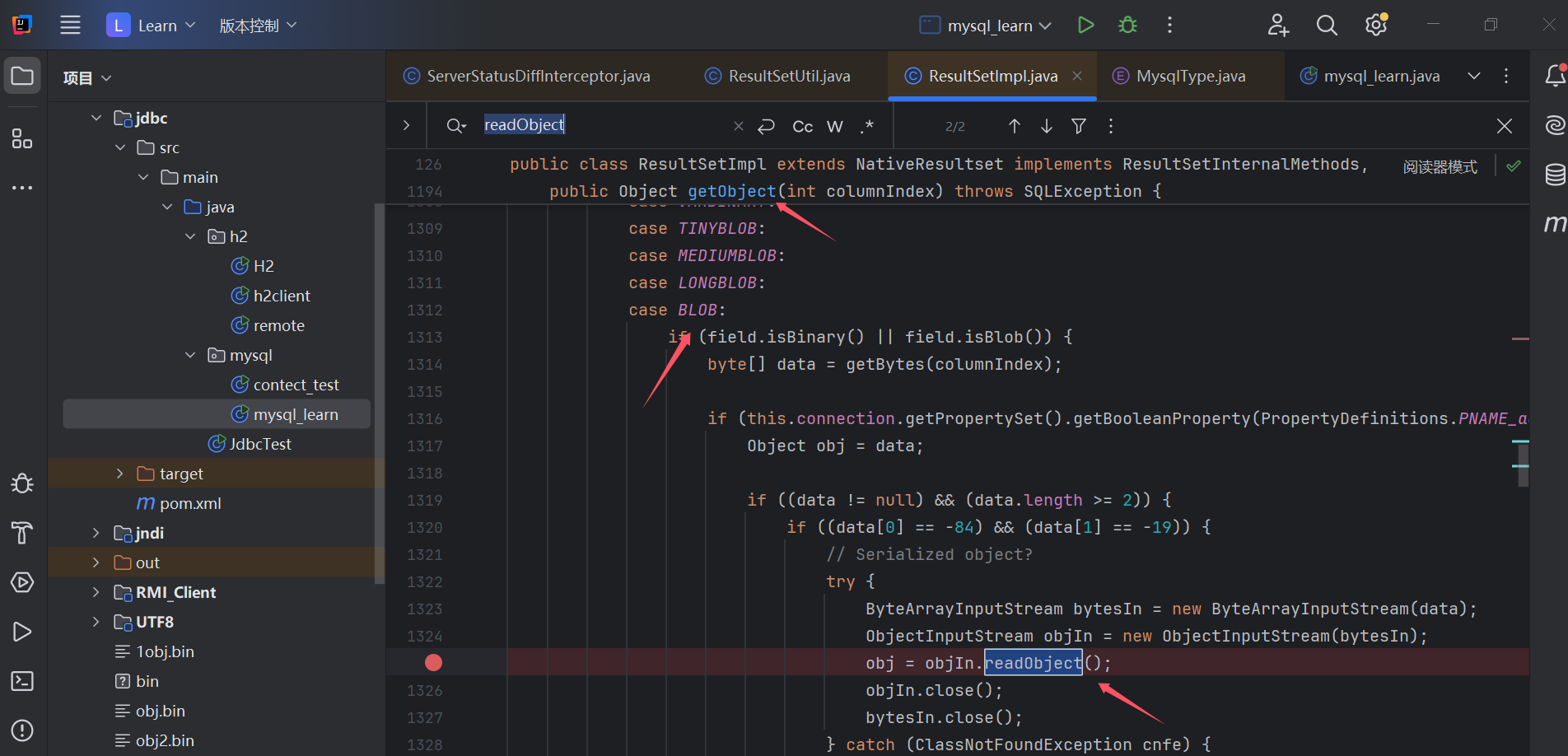This screenshot has width=1568, height=756.
Task: Open the Services tool window
Action: pyautogui.click(x=22, y=582)
